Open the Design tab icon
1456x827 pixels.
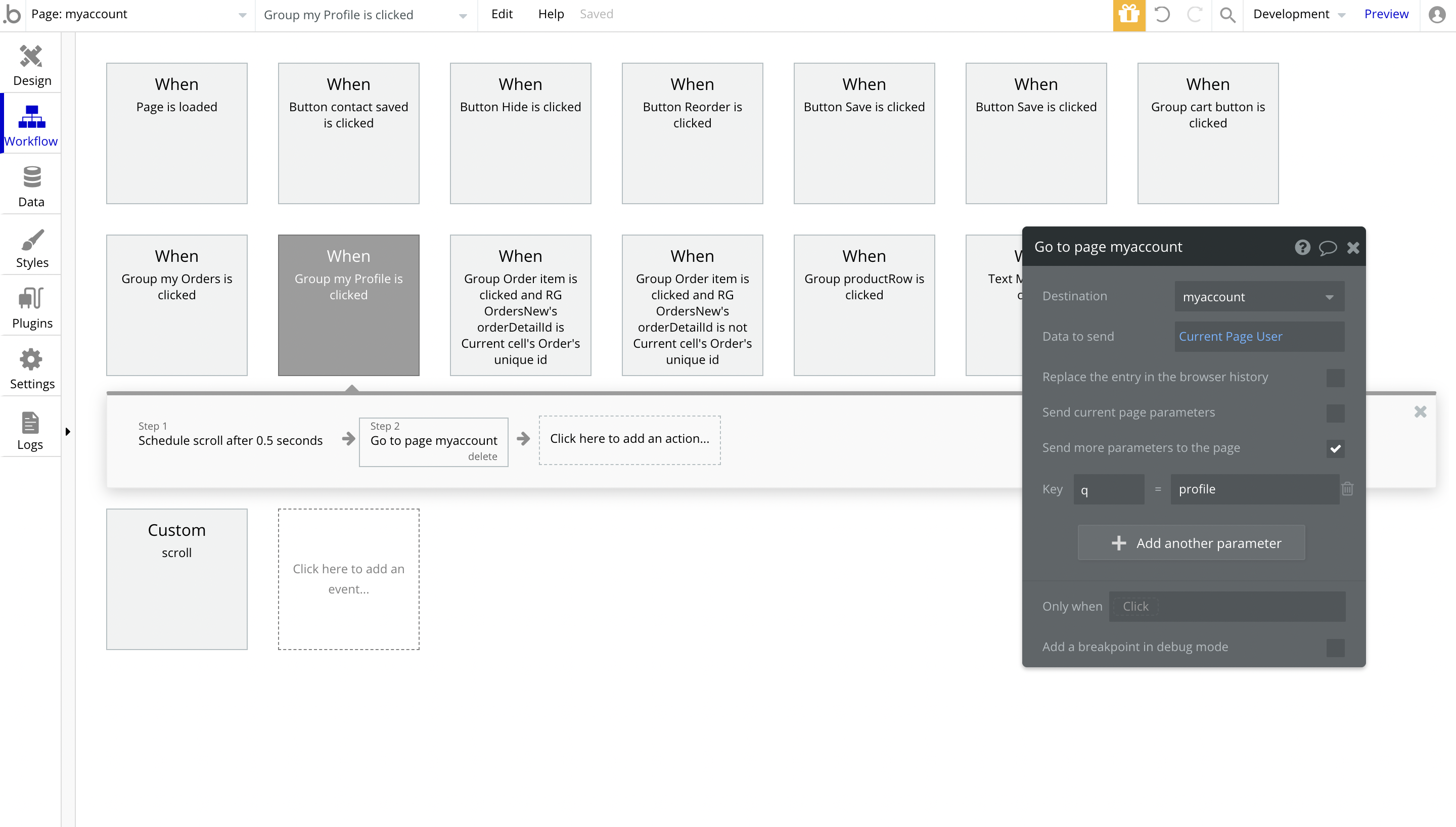[x=31, y=57]
